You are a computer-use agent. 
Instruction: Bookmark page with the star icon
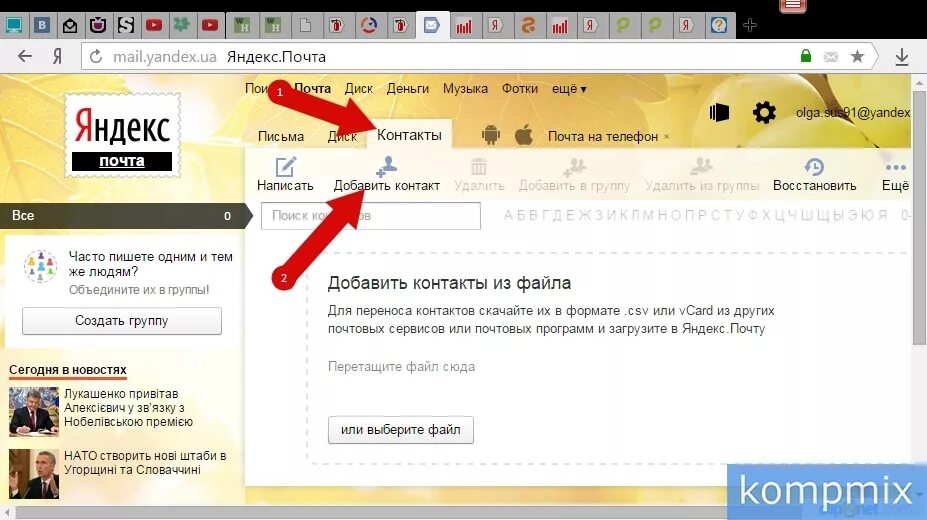857,57
